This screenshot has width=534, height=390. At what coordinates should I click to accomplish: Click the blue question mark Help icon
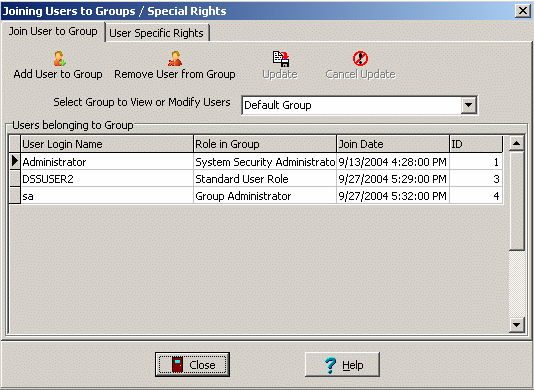tap(330, 365)
